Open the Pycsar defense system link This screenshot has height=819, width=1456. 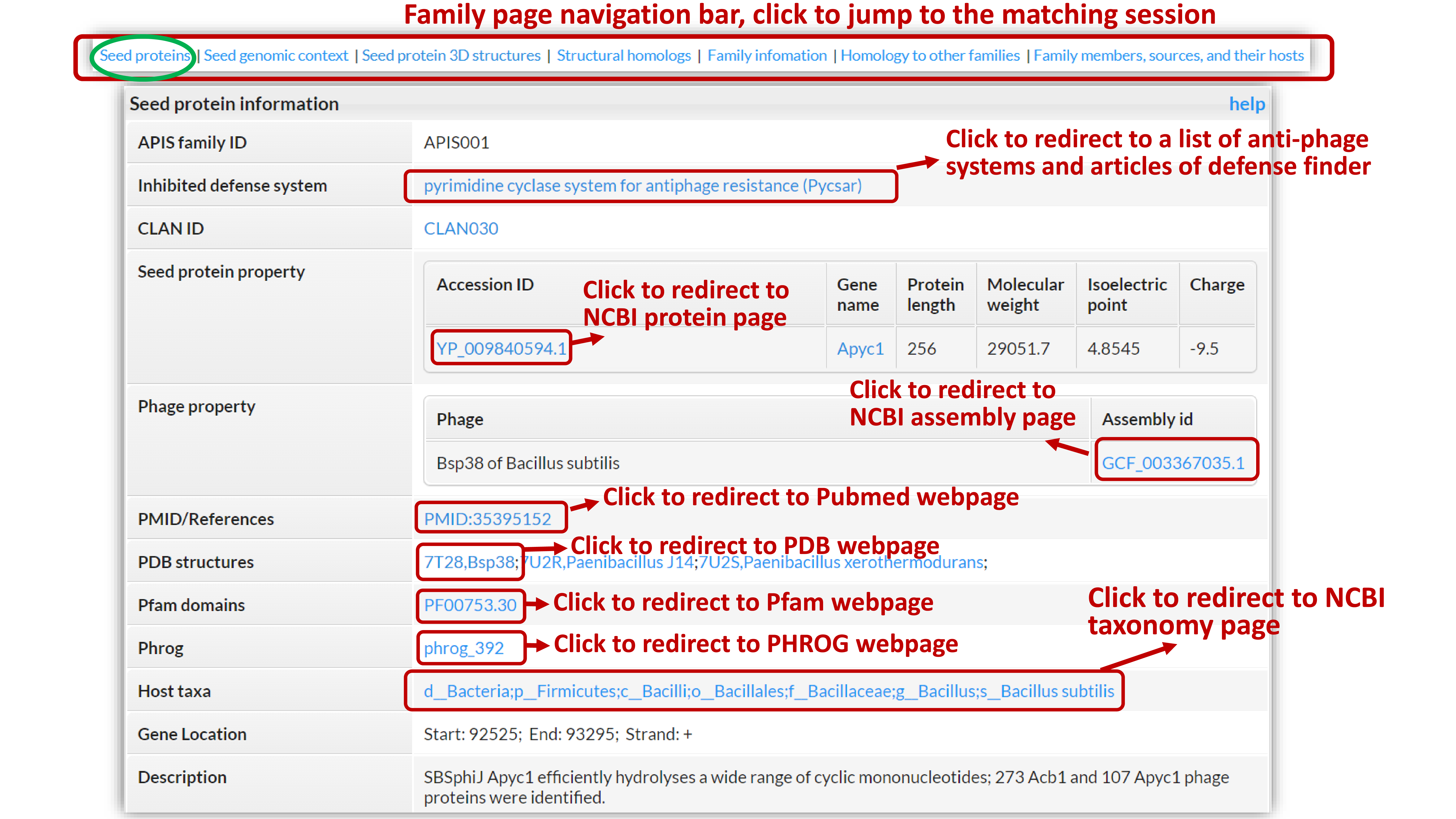[643, 186]
